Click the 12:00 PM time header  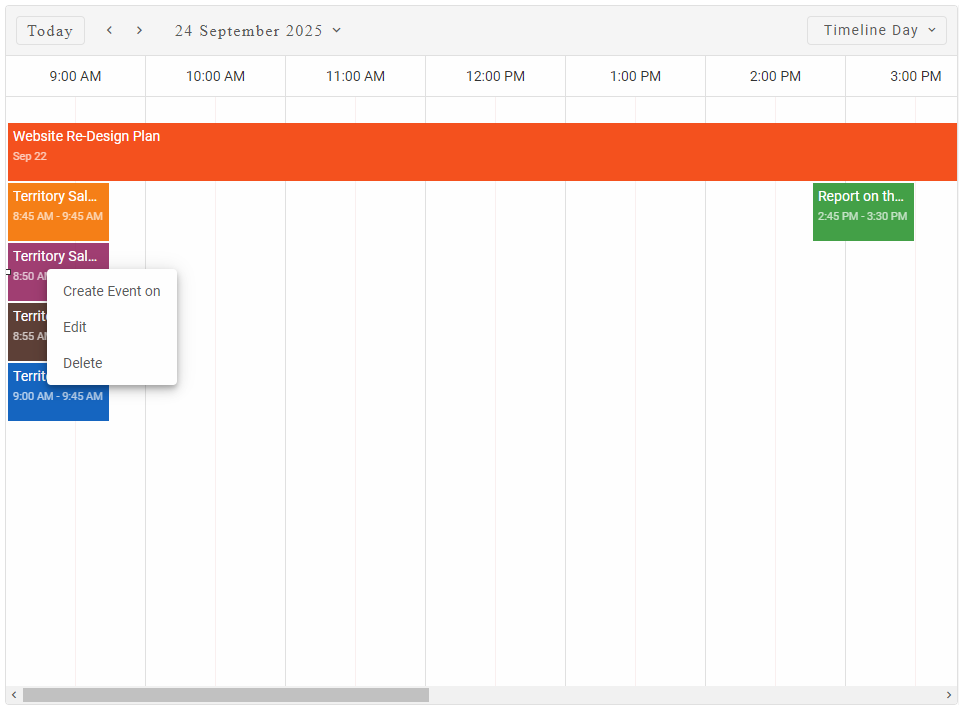495,76
